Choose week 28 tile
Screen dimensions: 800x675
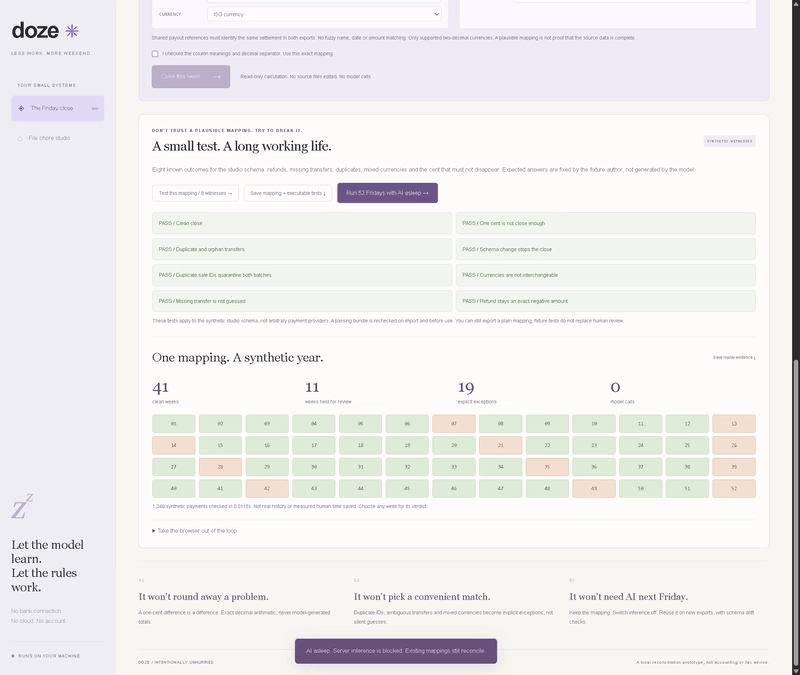(220, 467)
